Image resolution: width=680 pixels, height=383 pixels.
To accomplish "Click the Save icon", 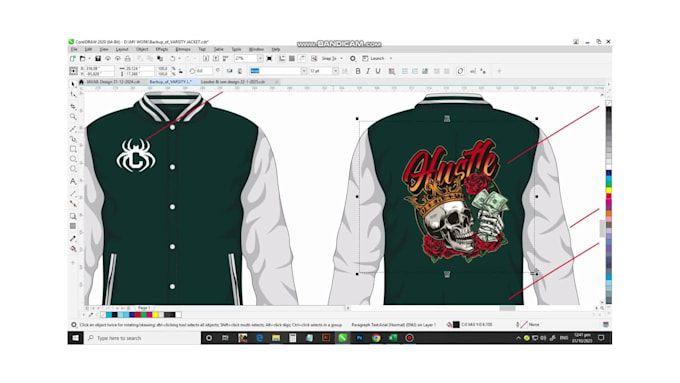I will (98, 58).
